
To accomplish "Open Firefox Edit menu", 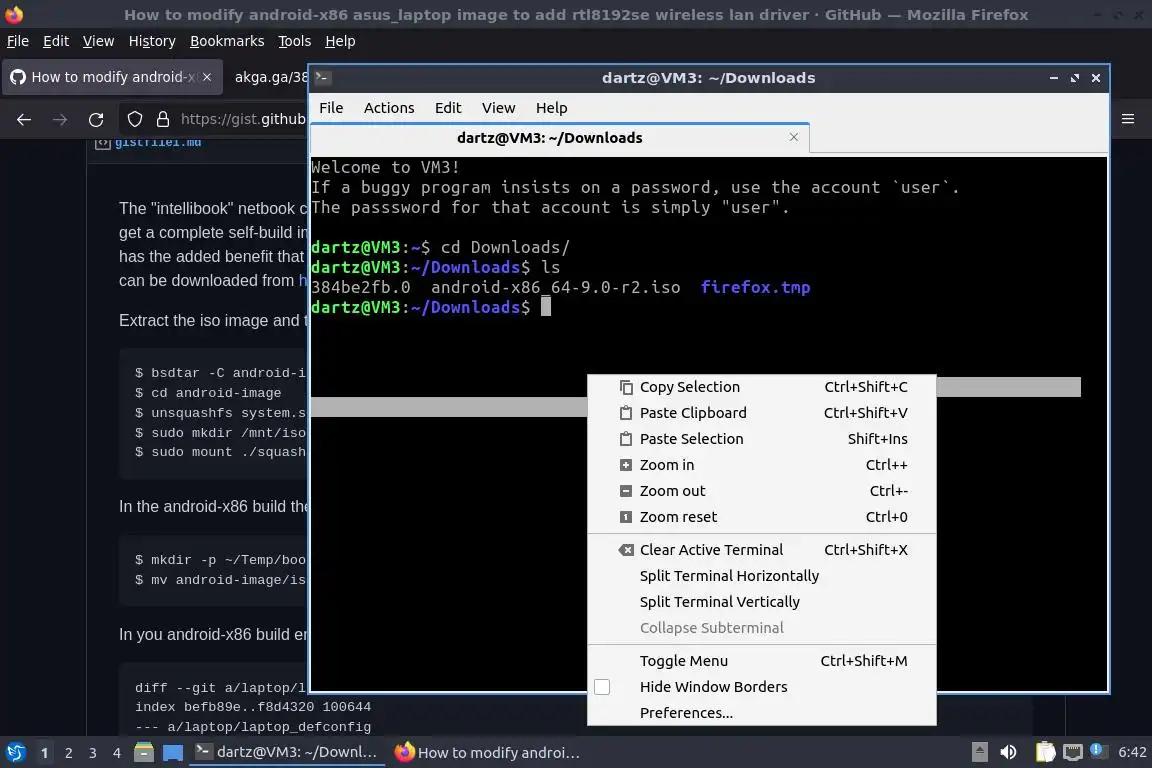I will tap(56, 41).
